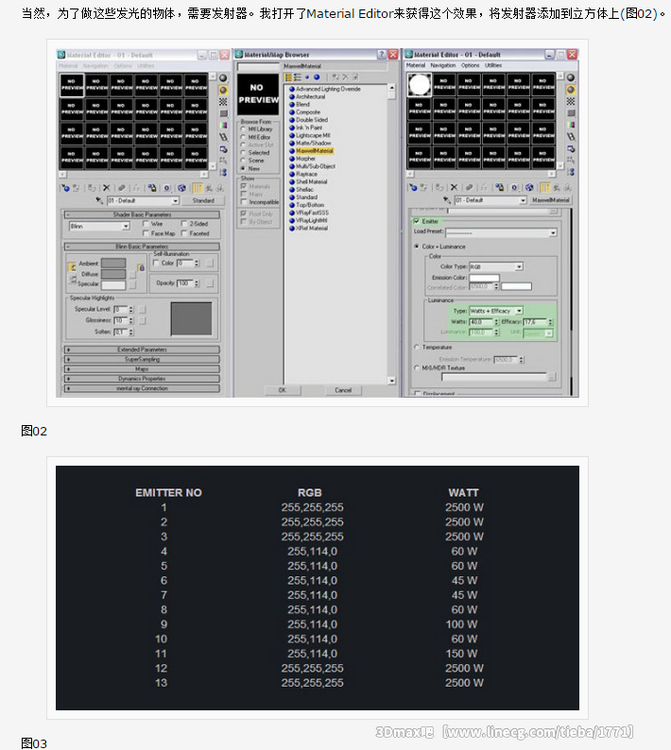Click Get Material icon in left editor

tap(65, 187)
